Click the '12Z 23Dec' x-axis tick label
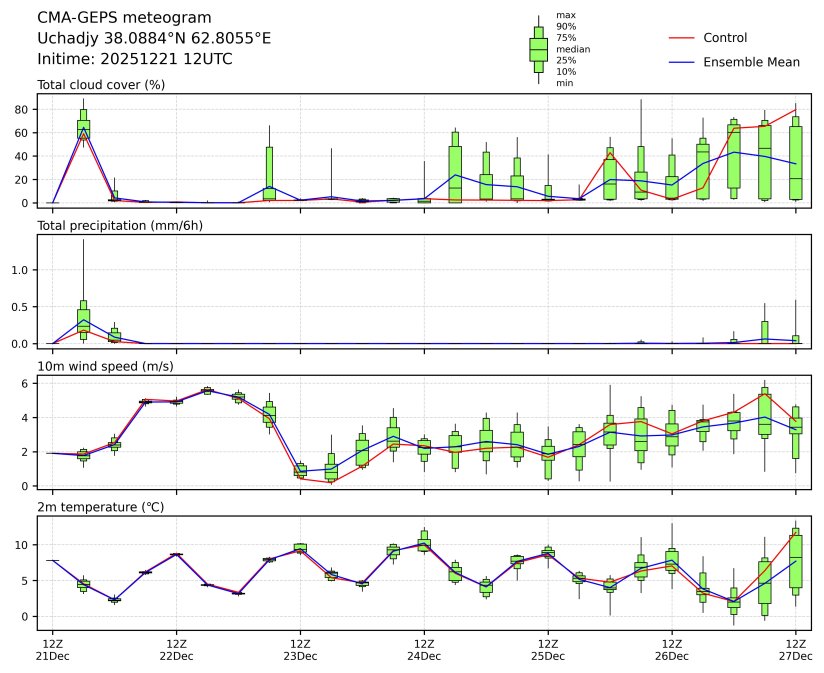Viewport: 824px width, 673px height. [x=301, y=650]
